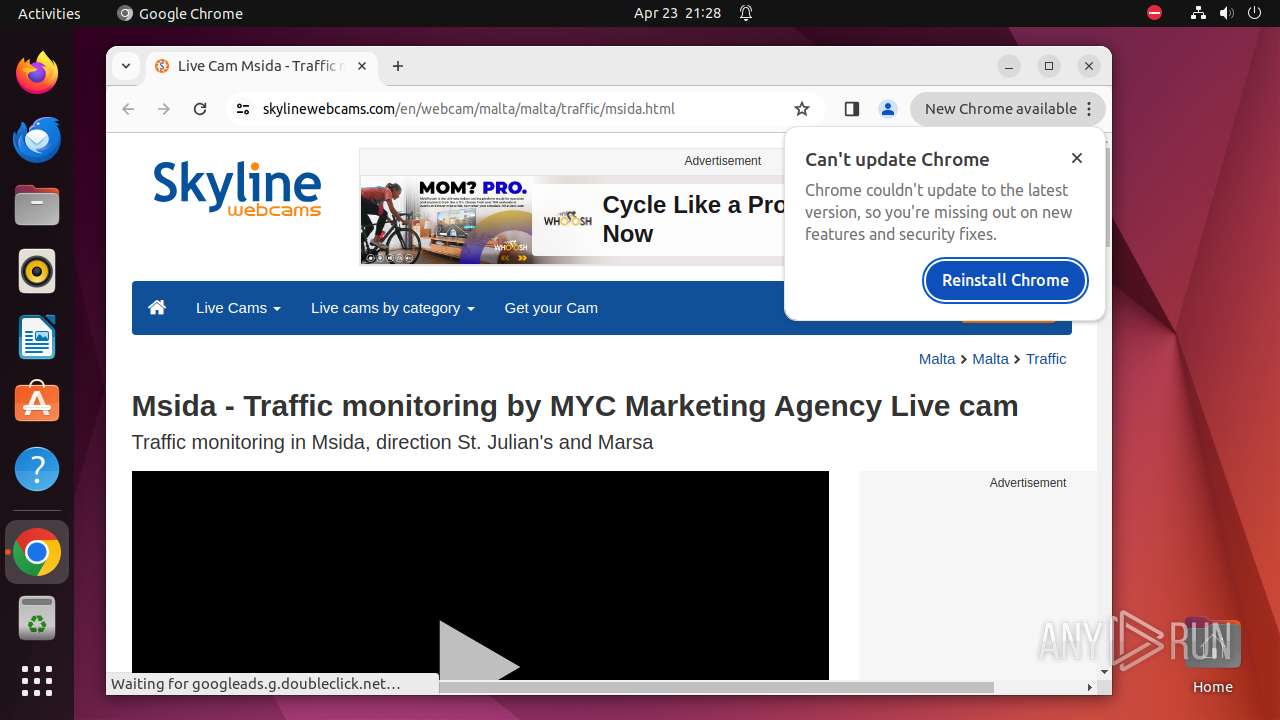Image resolution: width=1280 pixels, height=720 pixels.
Task: Play the Msida live cam video
Action: click(x=480, y=660)
